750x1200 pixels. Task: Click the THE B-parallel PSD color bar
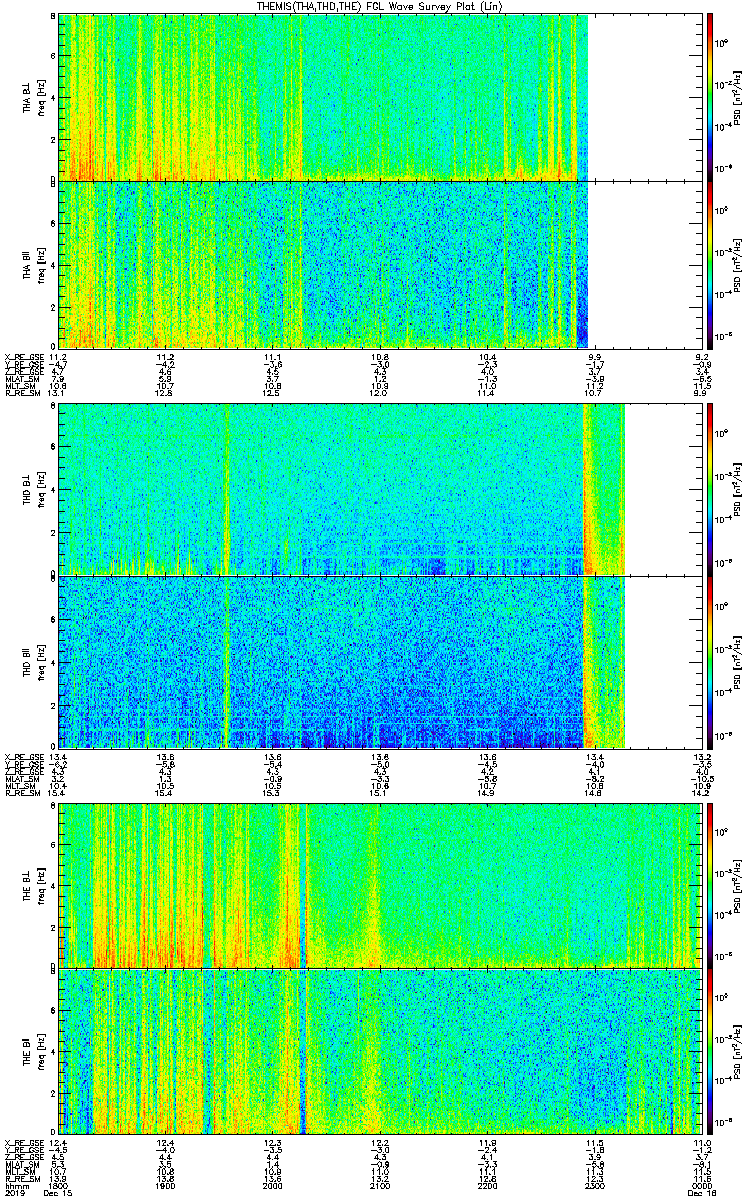(711, 1051)
